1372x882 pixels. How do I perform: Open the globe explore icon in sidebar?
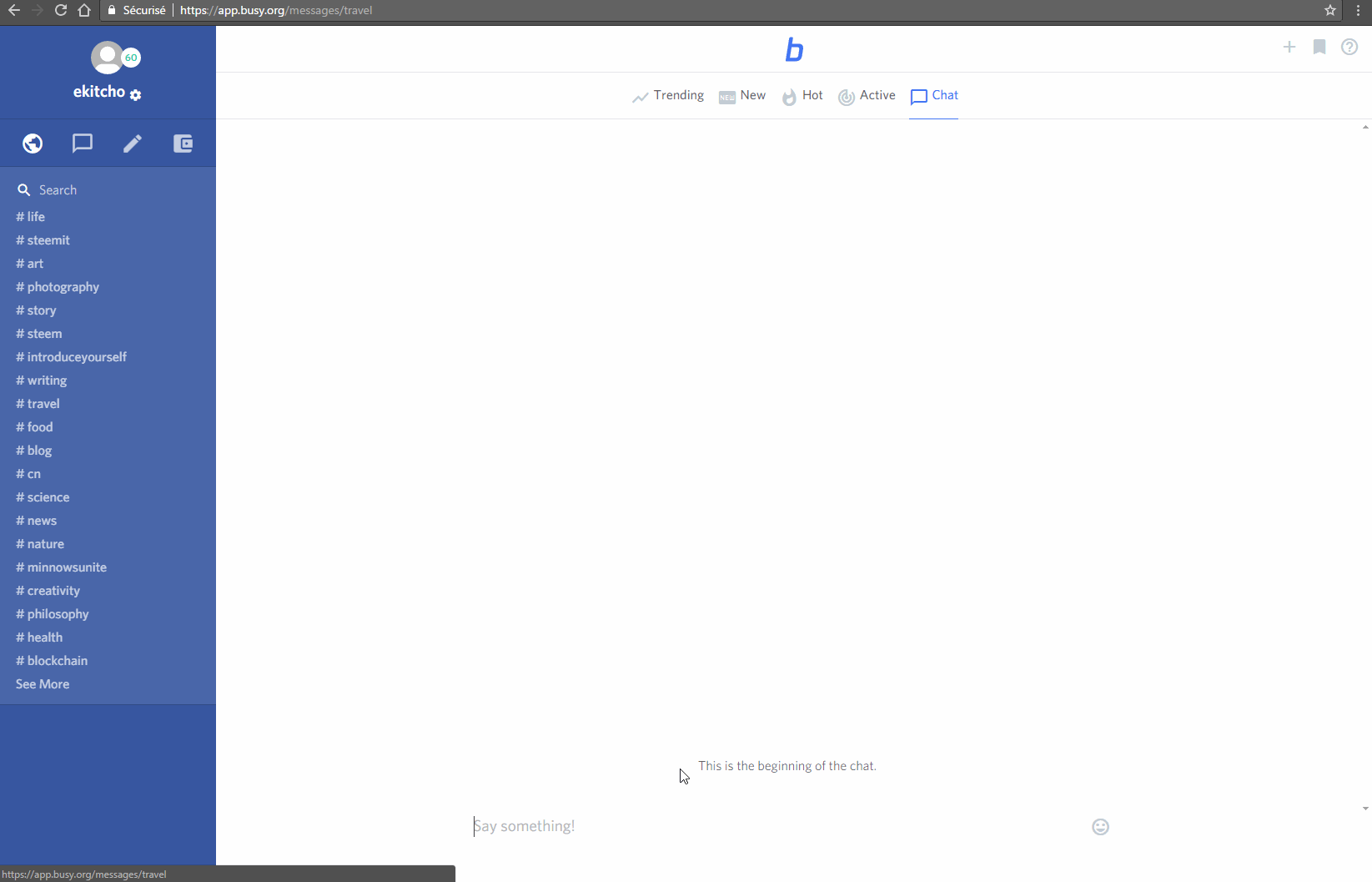(33, 144)
